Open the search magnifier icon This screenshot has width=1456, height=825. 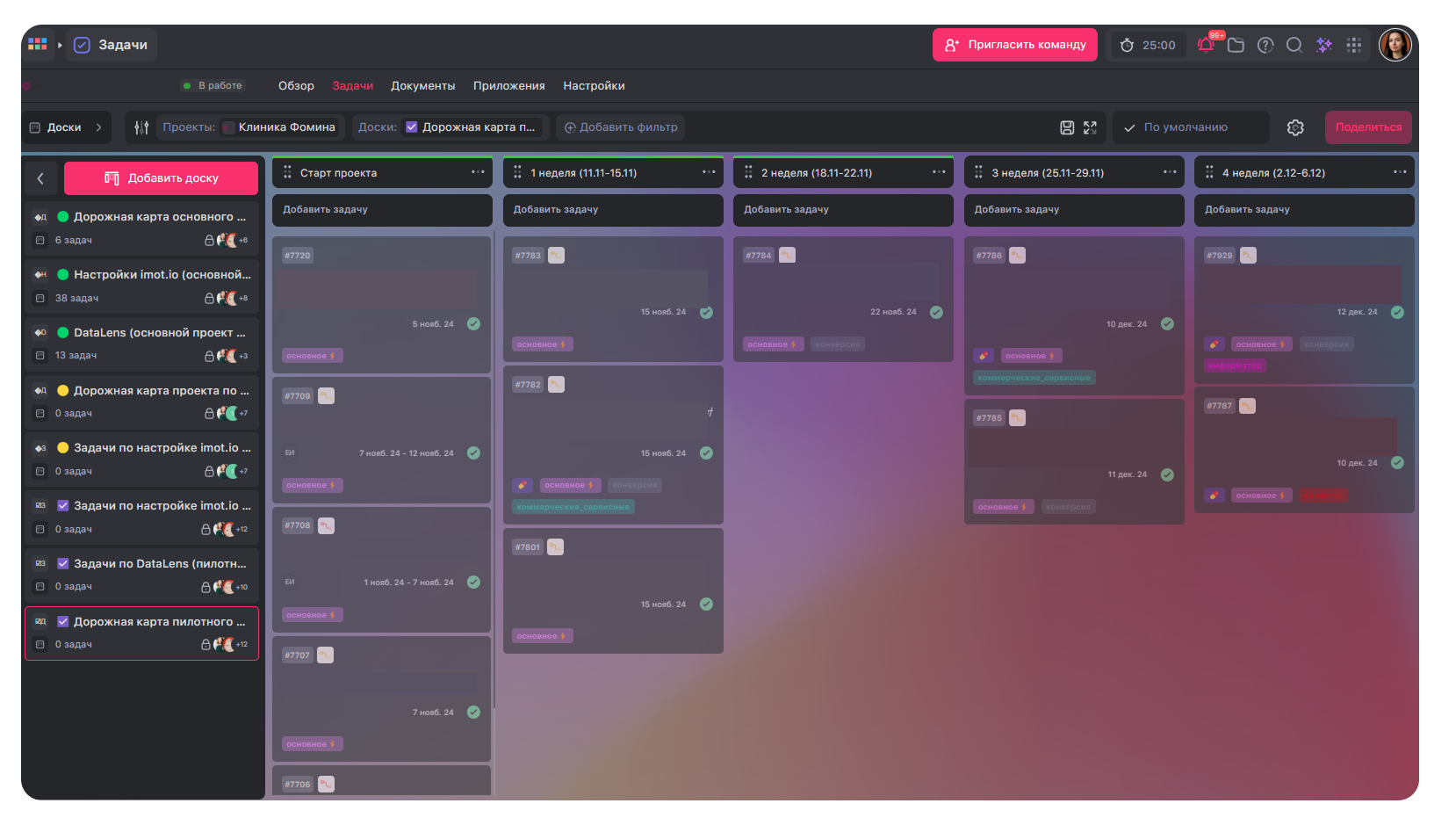coord(1294,45)
